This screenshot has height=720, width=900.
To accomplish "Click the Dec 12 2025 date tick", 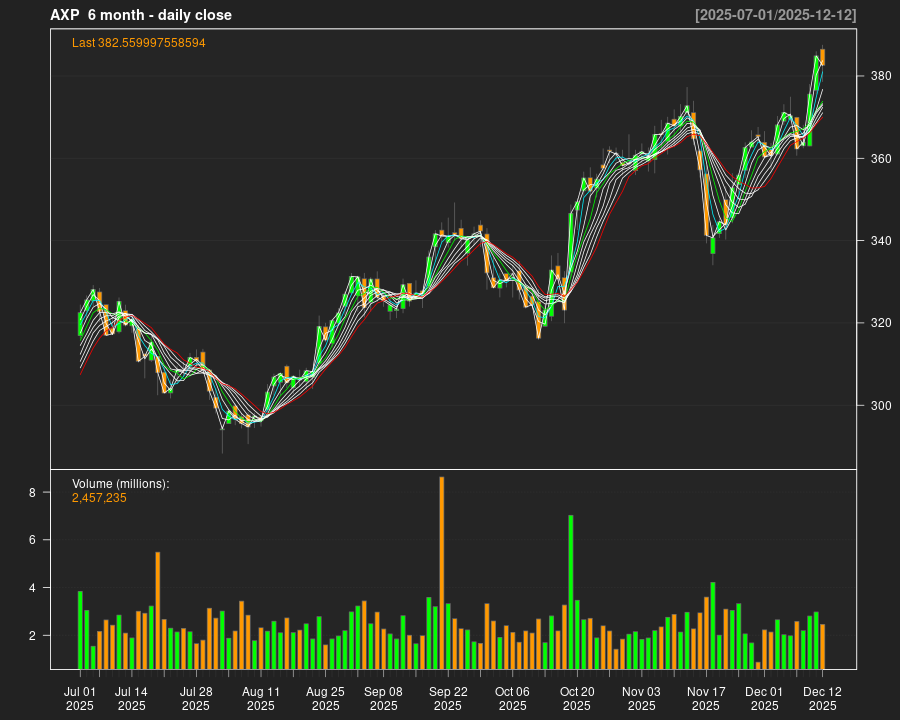I will tap(822, 698).
